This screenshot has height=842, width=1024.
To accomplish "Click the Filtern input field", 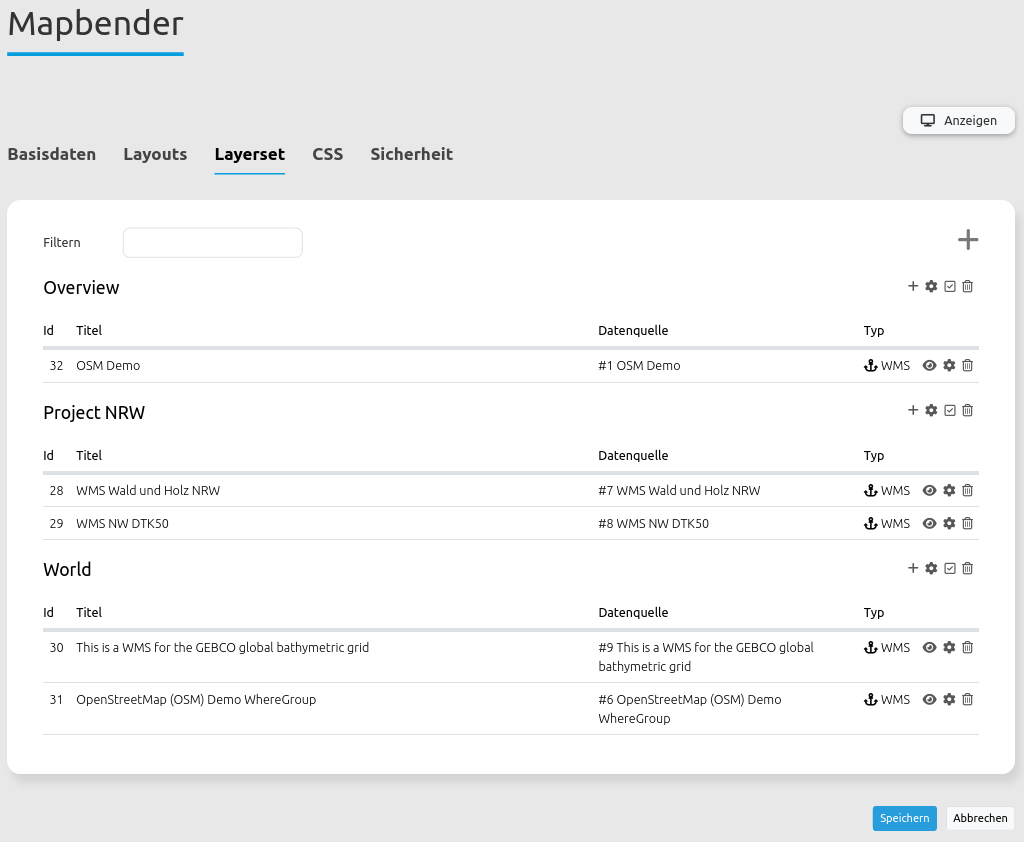I will tap(212, 243).
